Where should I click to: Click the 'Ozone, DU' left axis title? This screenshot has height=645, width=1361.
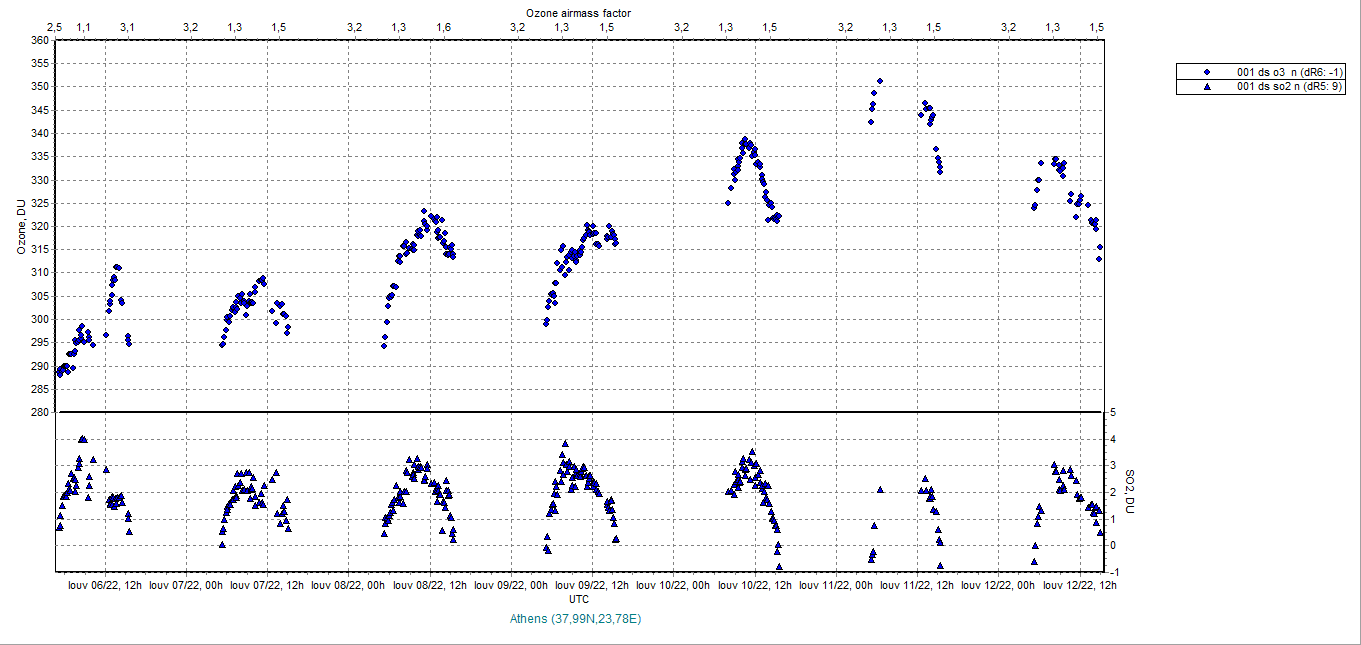pos(20,226)
